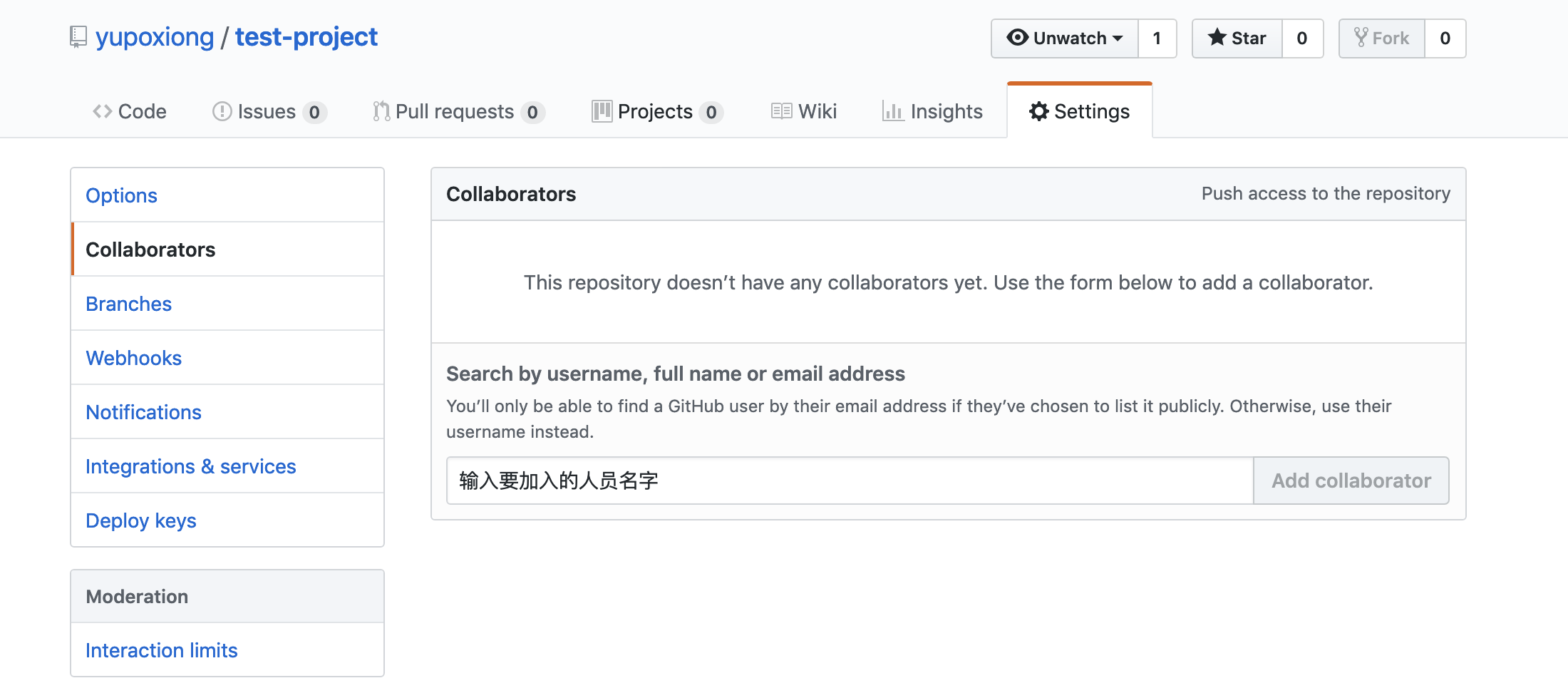Click the Issues exclamation circle icon

[222, 111]
